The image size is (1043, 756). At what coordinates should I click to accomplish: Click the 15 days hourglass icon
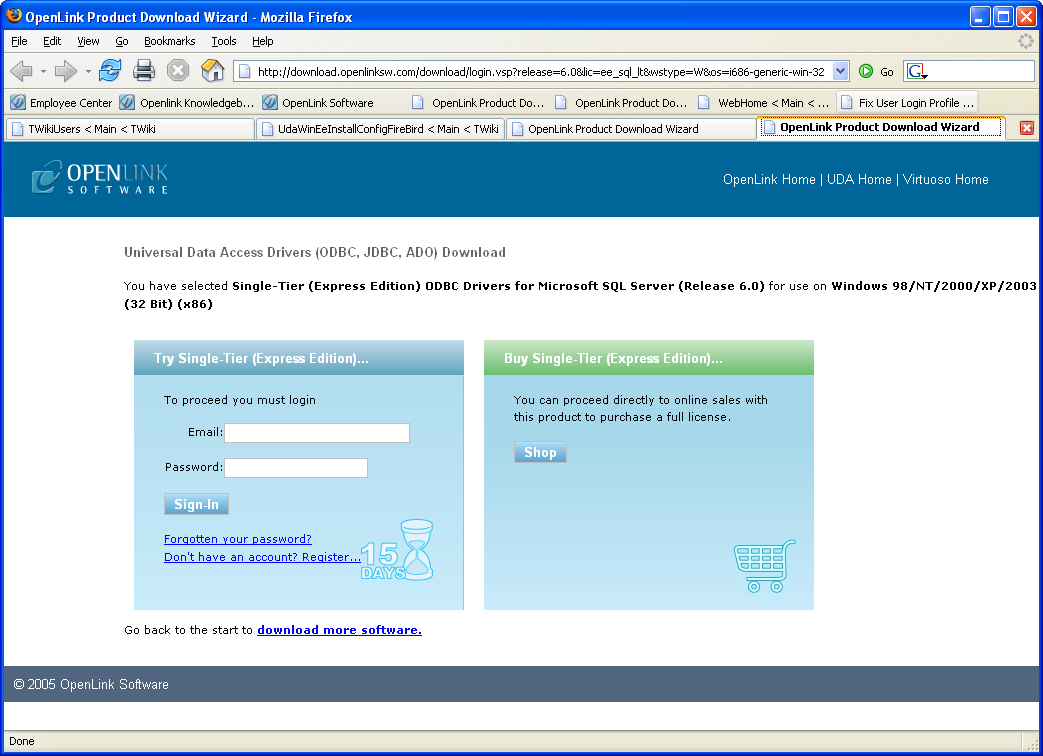click(x=398, y=551)
